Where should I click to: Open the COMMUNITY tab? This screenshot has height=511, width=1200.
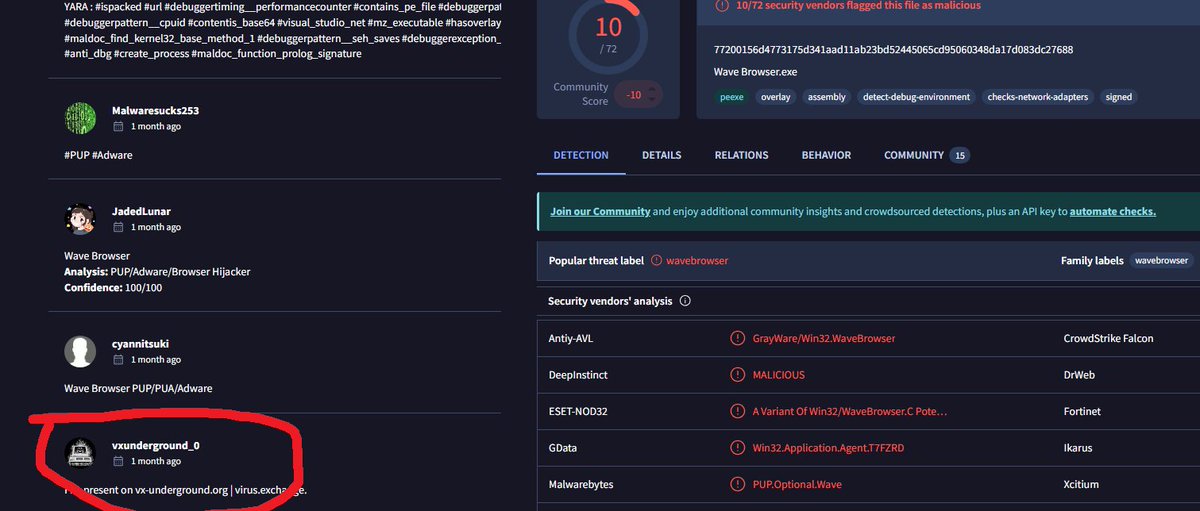tap(926, 155)
